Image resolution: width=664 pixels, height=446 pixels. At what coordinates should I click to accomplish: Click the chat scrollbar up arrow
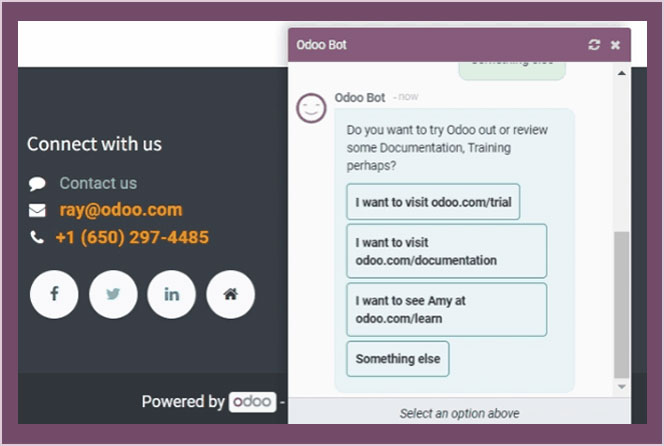[x=622, y=73]
